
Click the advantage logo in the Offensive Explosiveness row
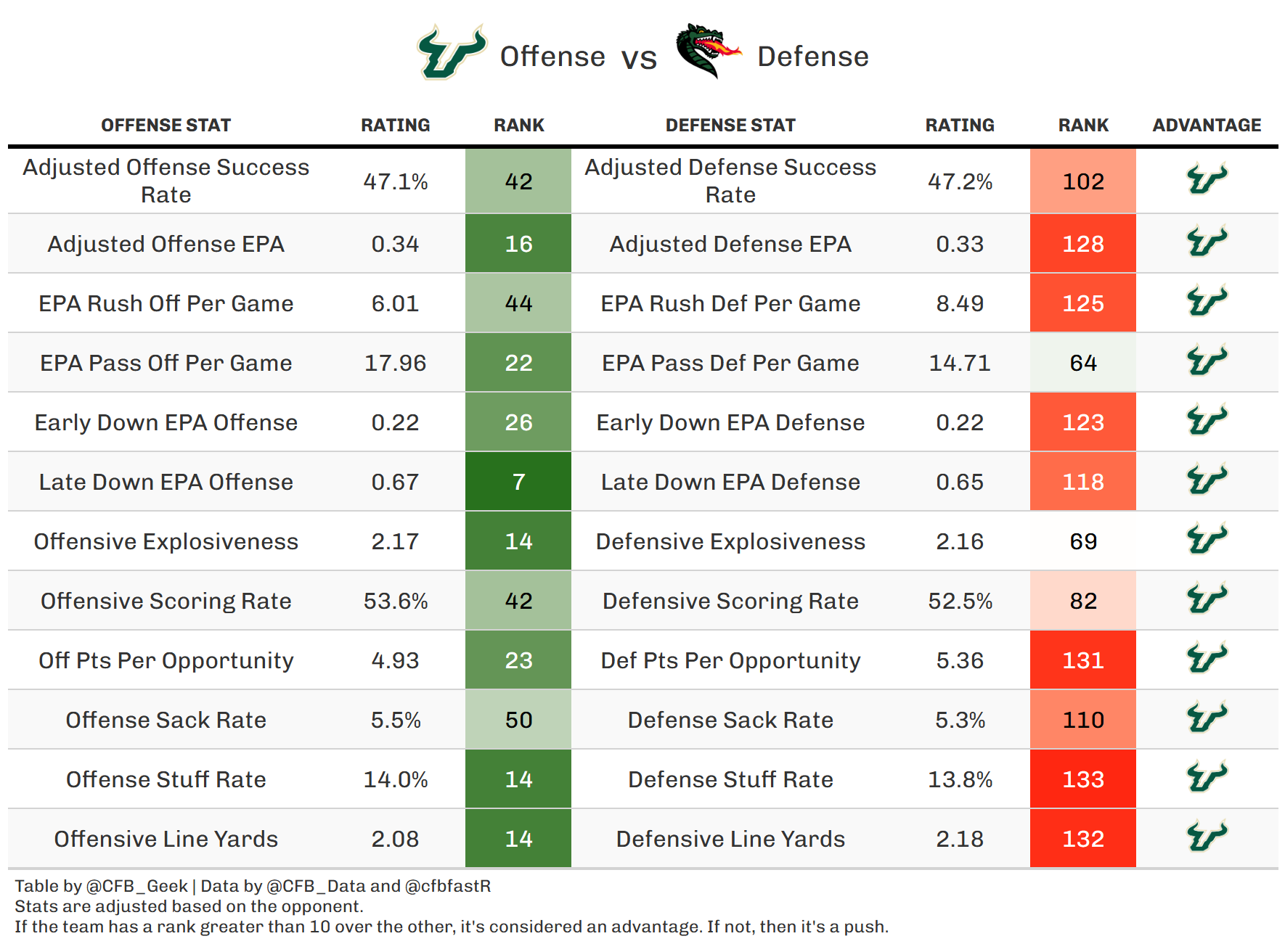tap(1206, 540)
